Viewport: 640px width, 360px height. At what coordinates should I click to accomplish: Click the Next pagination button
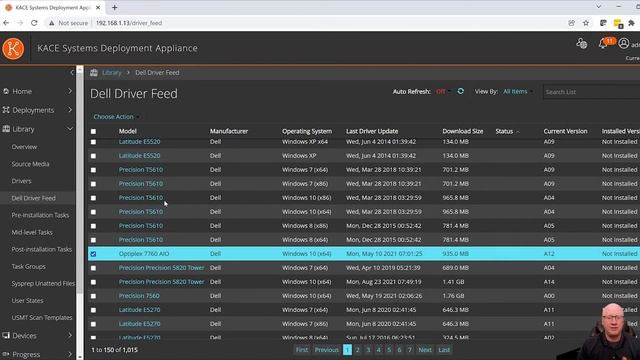point(424,350)
